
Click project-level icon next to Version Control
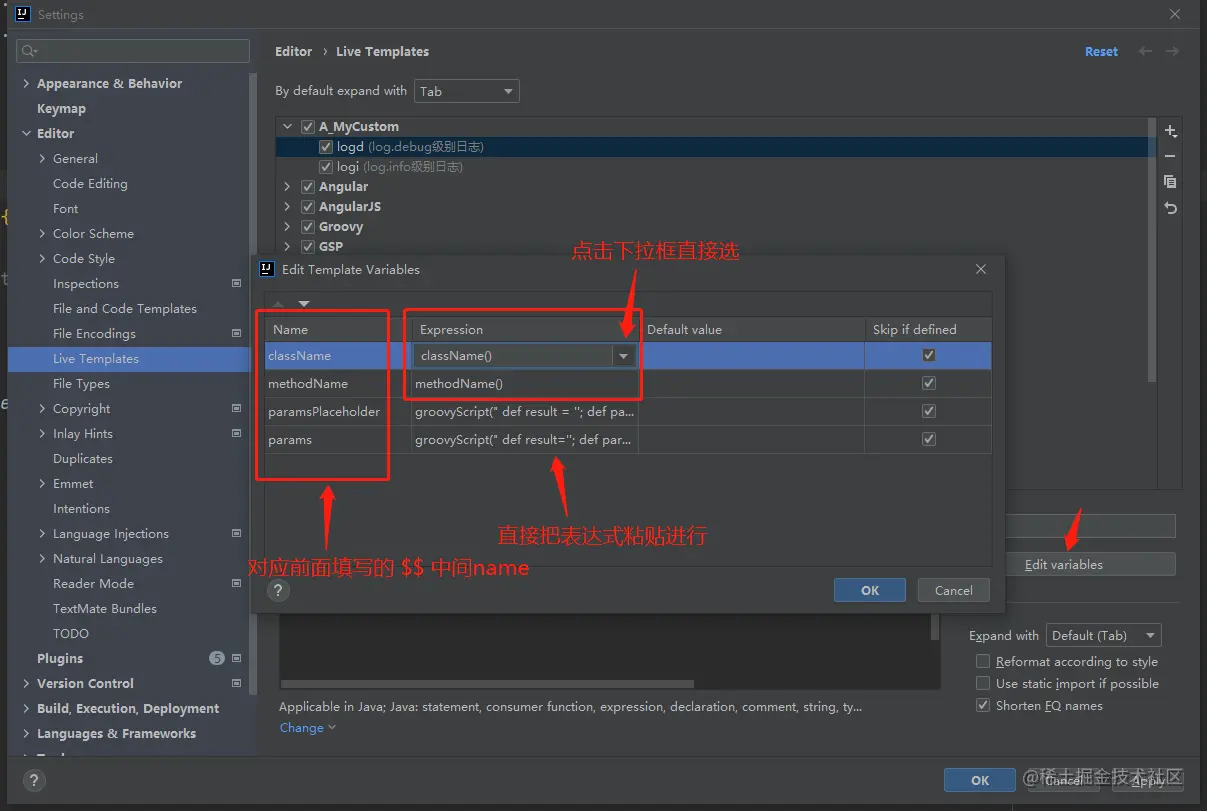pyautogui.click(x=237, y=684)
